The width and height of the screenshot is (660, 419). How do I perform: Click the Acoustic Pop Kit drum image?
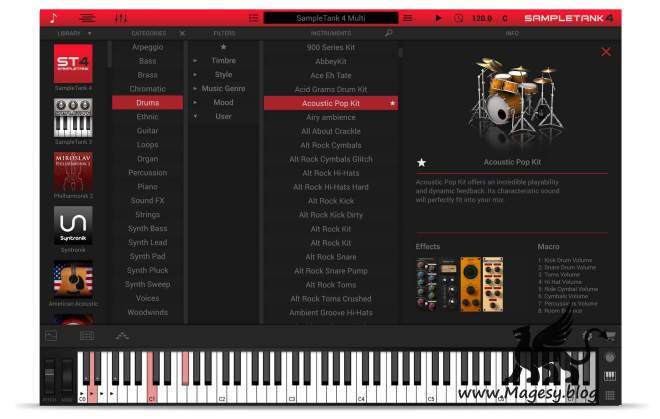[x=516, y=99]
